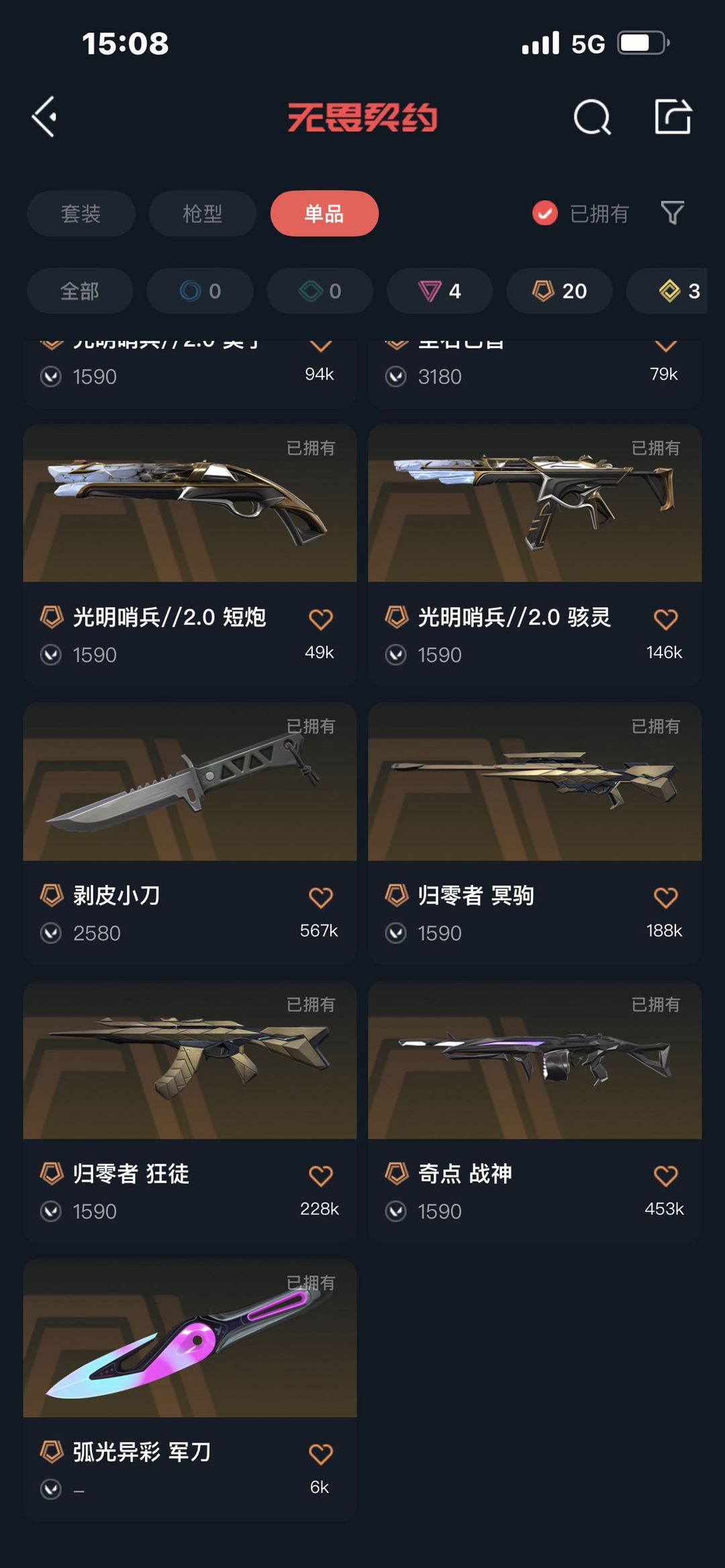Tap the 全部 filter button

click(80, 291)
